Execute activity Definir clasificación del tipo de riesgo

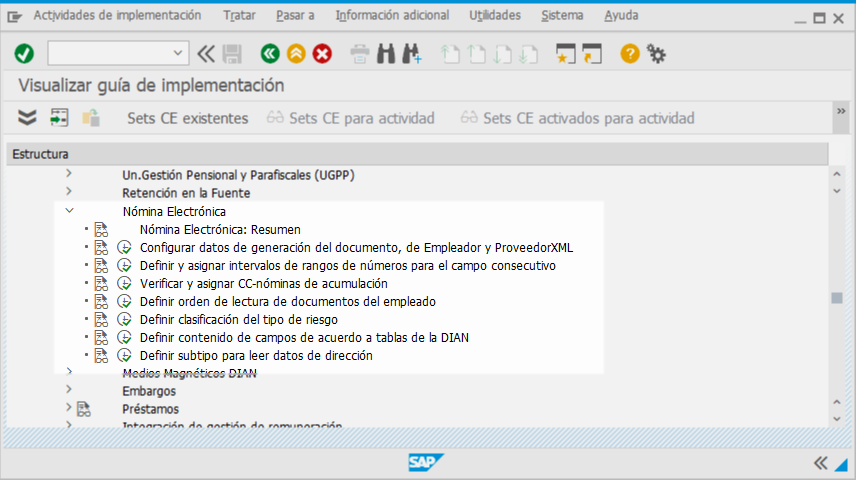click(x=124, y=319)
